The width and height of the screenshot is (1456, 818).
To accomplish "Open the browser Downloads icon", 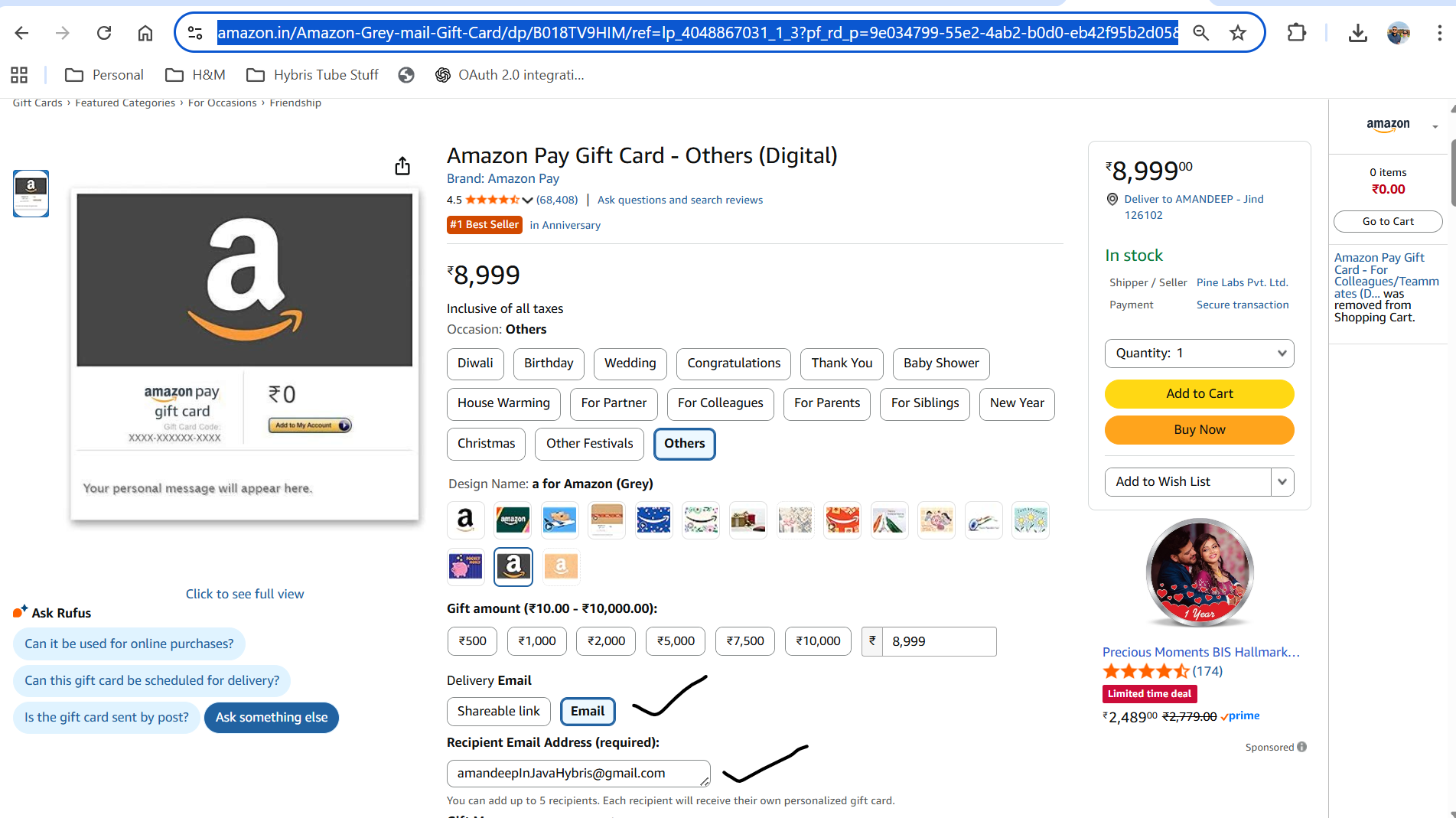I will 1358,33.
